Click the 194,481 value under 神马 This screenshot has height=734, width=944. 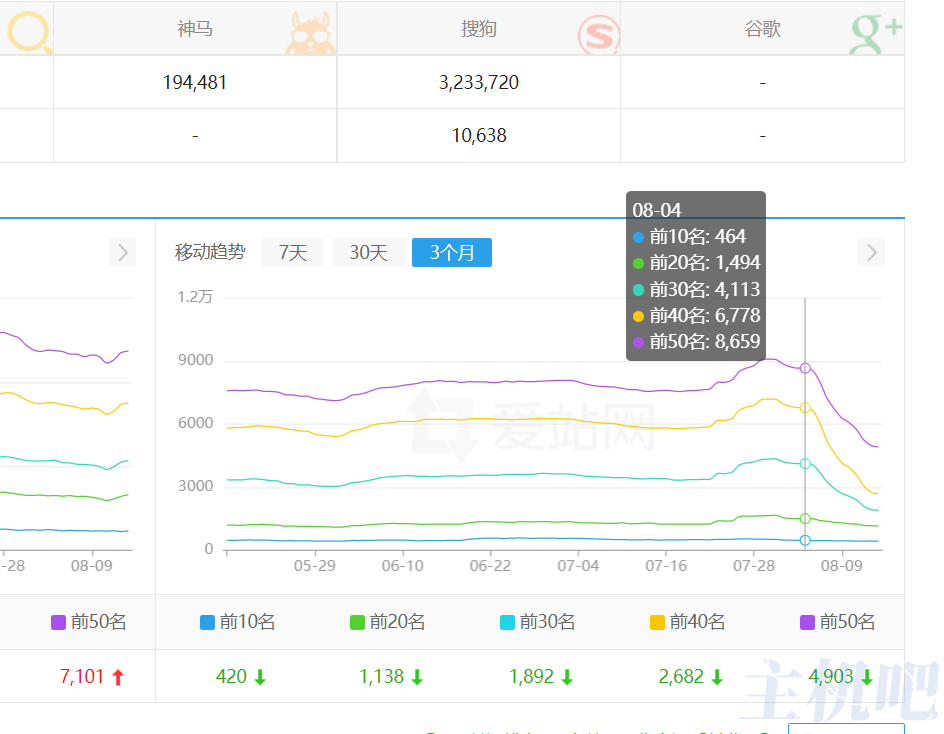(194, 82)
